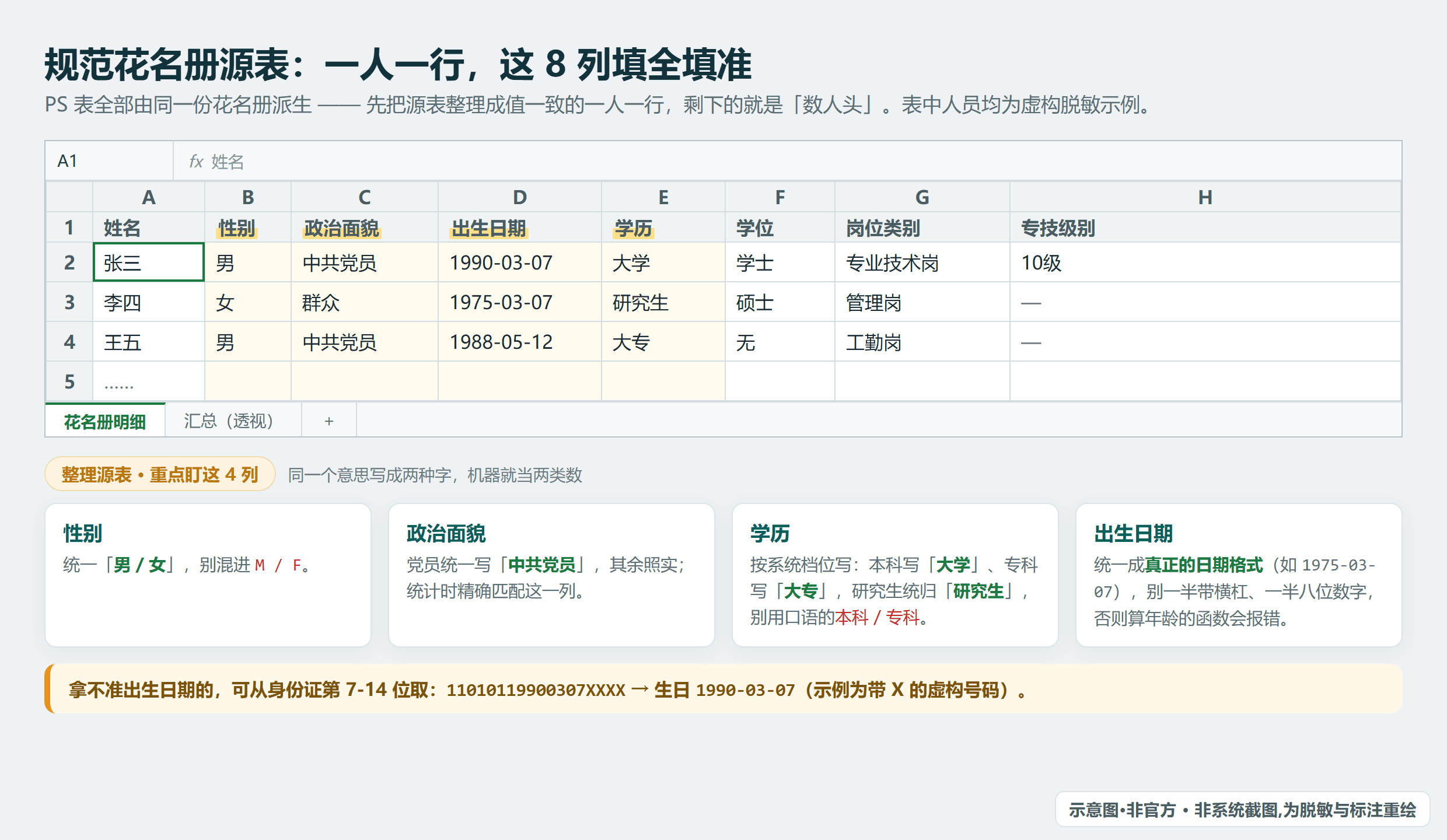Image resolution: width=1447 pixels, height=840 pixels.
Task: Click the 学历 header cell
Action: point(663,228)
